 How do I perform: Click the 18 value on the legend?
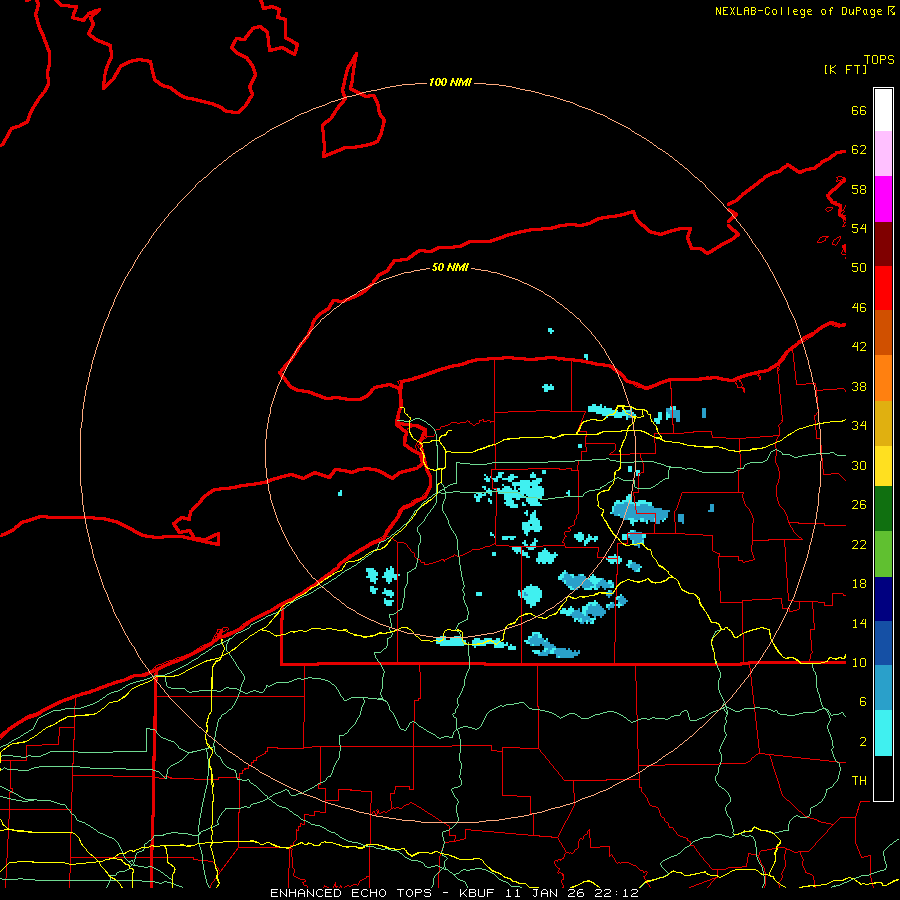point(859,584)
